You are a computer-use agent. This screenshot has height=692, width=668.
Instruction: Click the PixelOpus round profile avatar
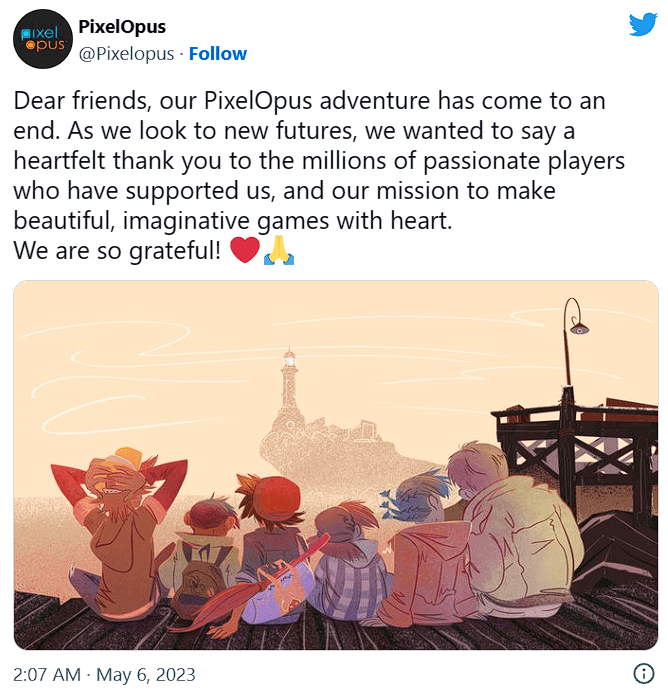[x=43, y=39]
